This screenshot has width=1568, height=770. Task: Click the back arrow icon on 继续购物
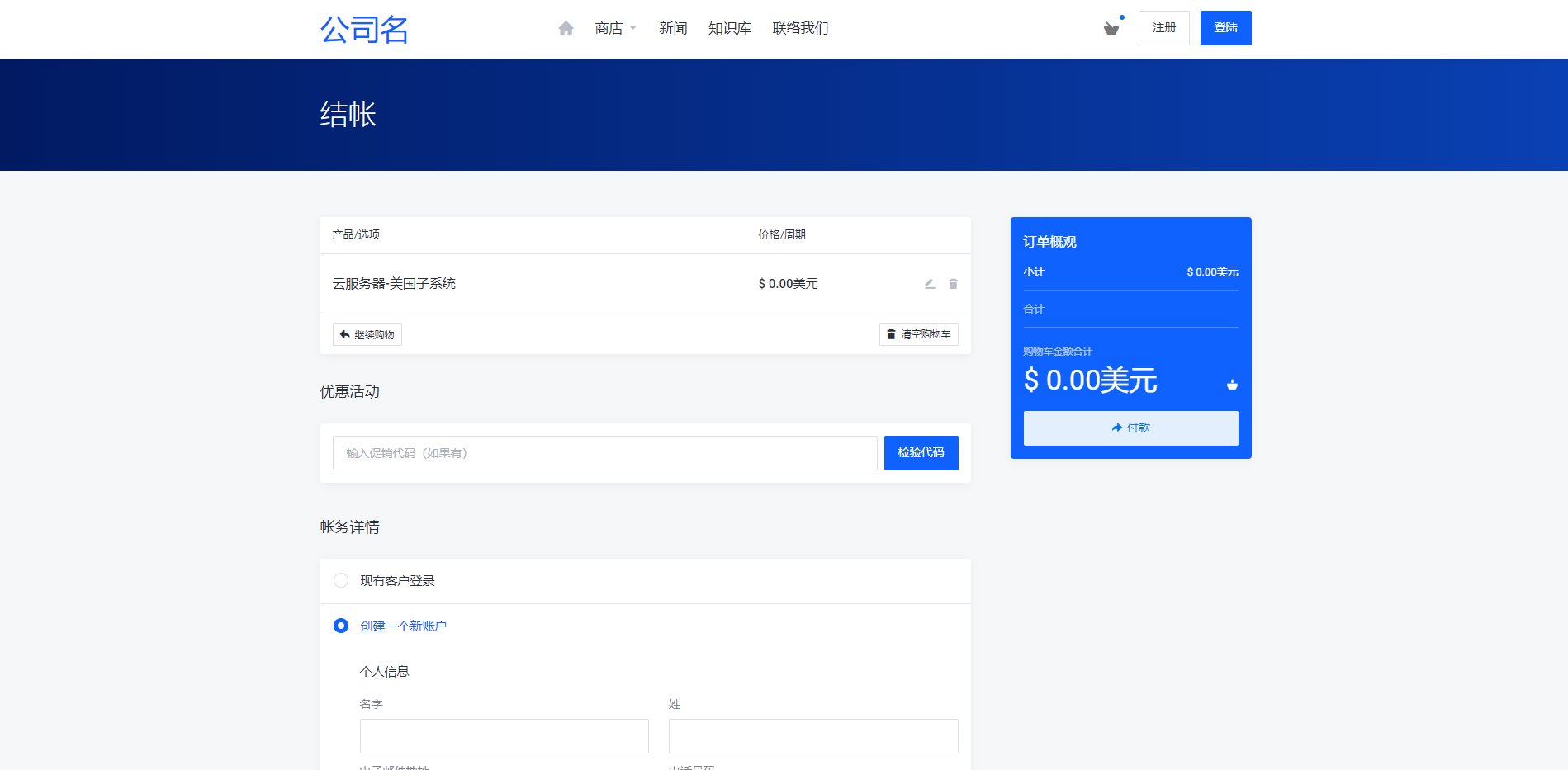click(344, 333)
